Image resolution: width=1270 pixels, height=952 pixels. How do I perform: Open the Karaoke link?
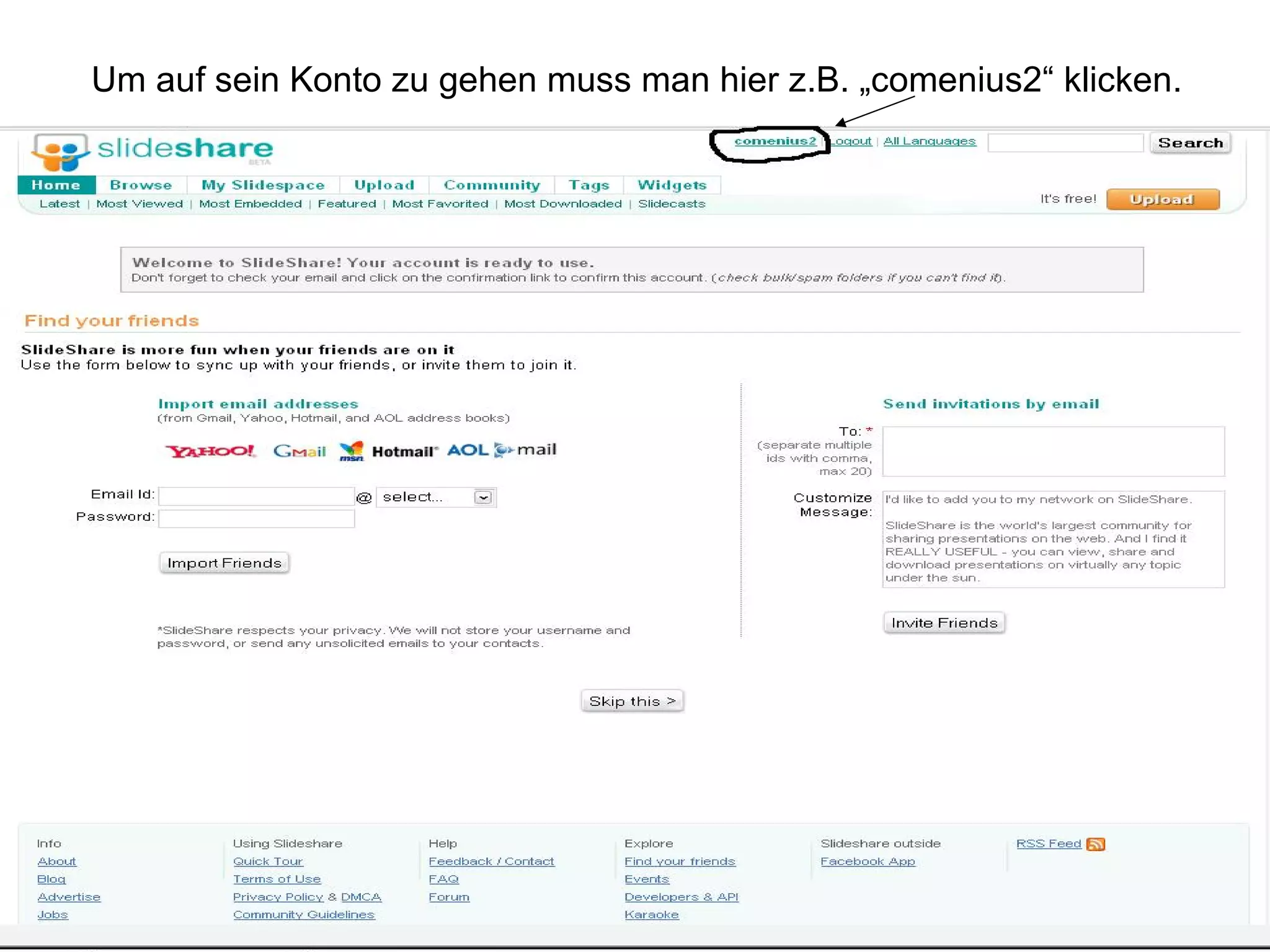(652, 915)
